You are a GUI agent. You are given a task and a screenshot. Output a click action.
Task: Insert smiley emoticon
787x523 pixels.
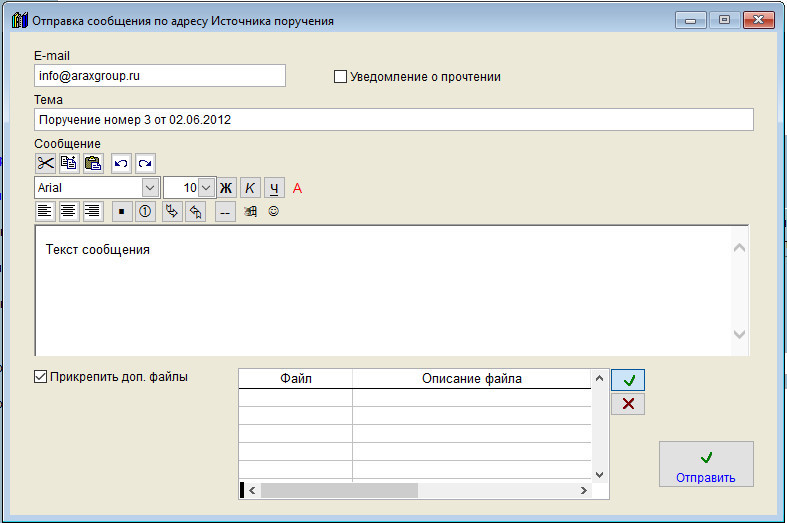[274, 211]
